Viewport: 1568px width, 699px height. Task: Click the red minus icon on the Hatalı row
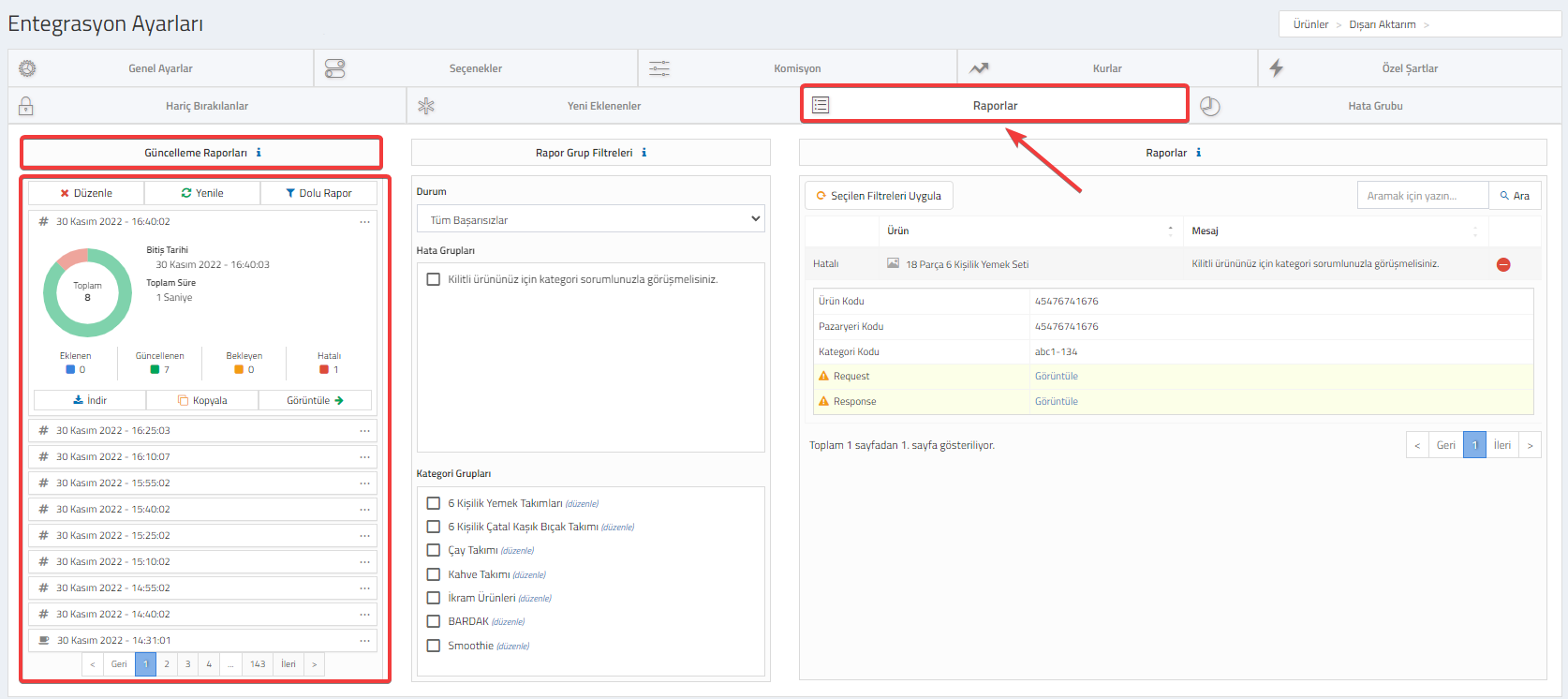(x=1503, y=264)
